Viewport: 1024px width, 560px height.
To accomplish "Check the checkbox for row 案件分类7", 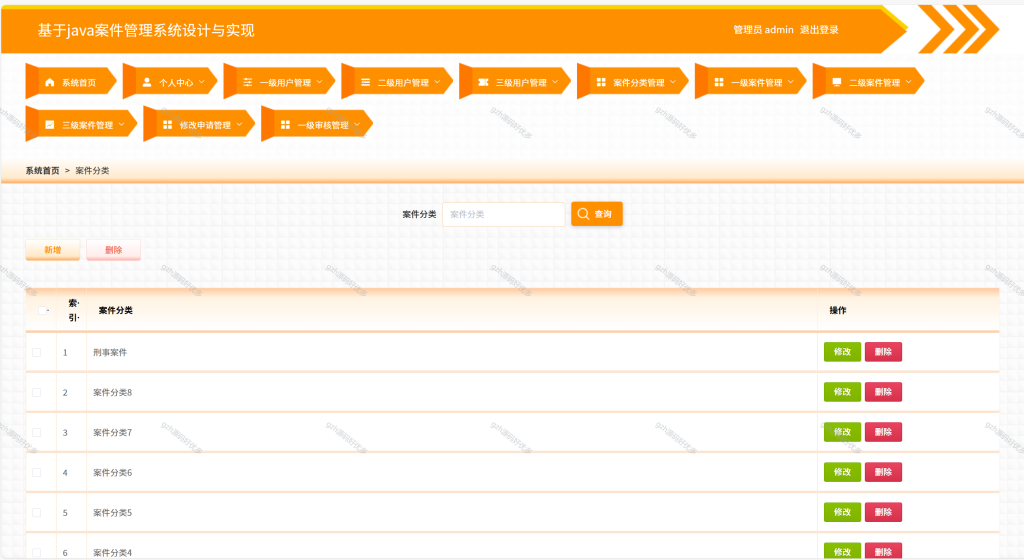I will pos(37,433).
